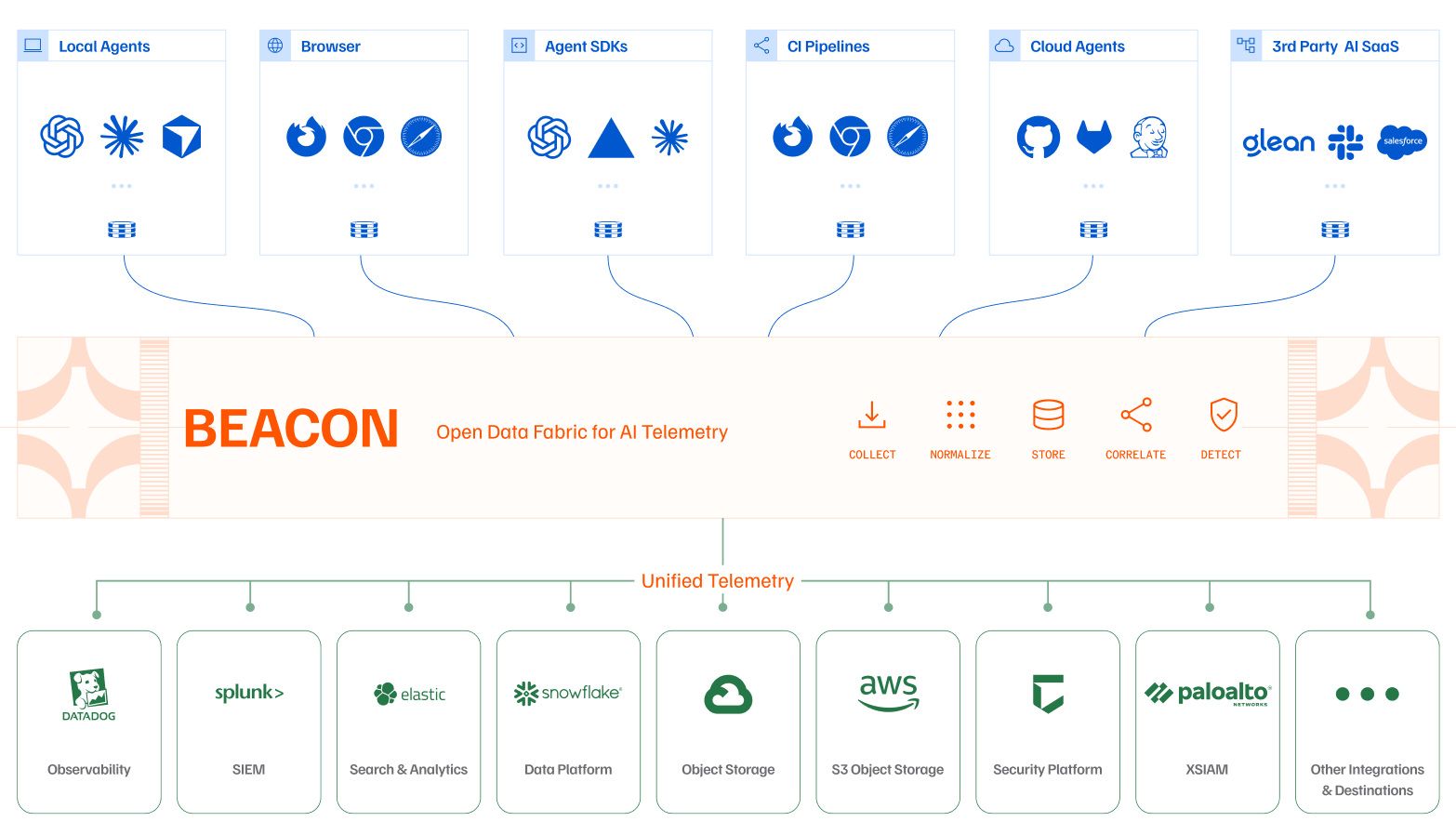Select the Safari compass in the Browser card
The width and height of the screenshot is (1456, 835).
(x=421, y=137)
